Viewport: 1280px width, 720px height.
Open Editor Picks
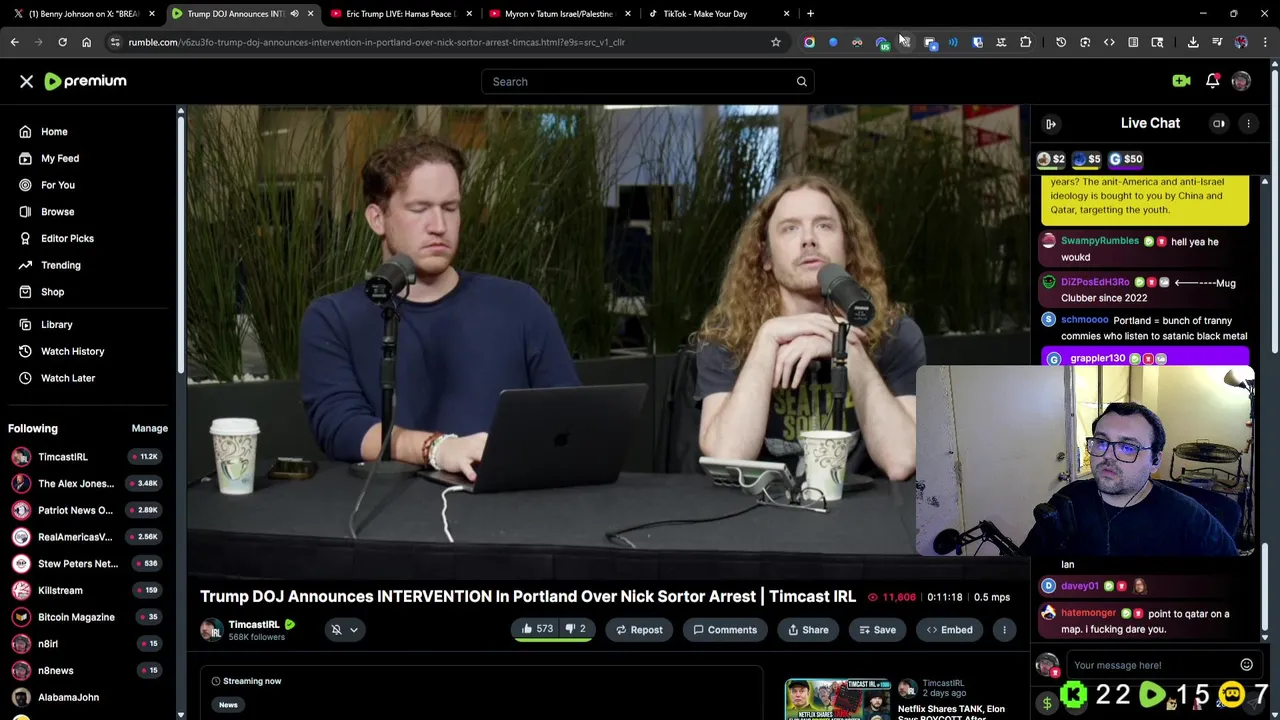(x=67, y=238)
